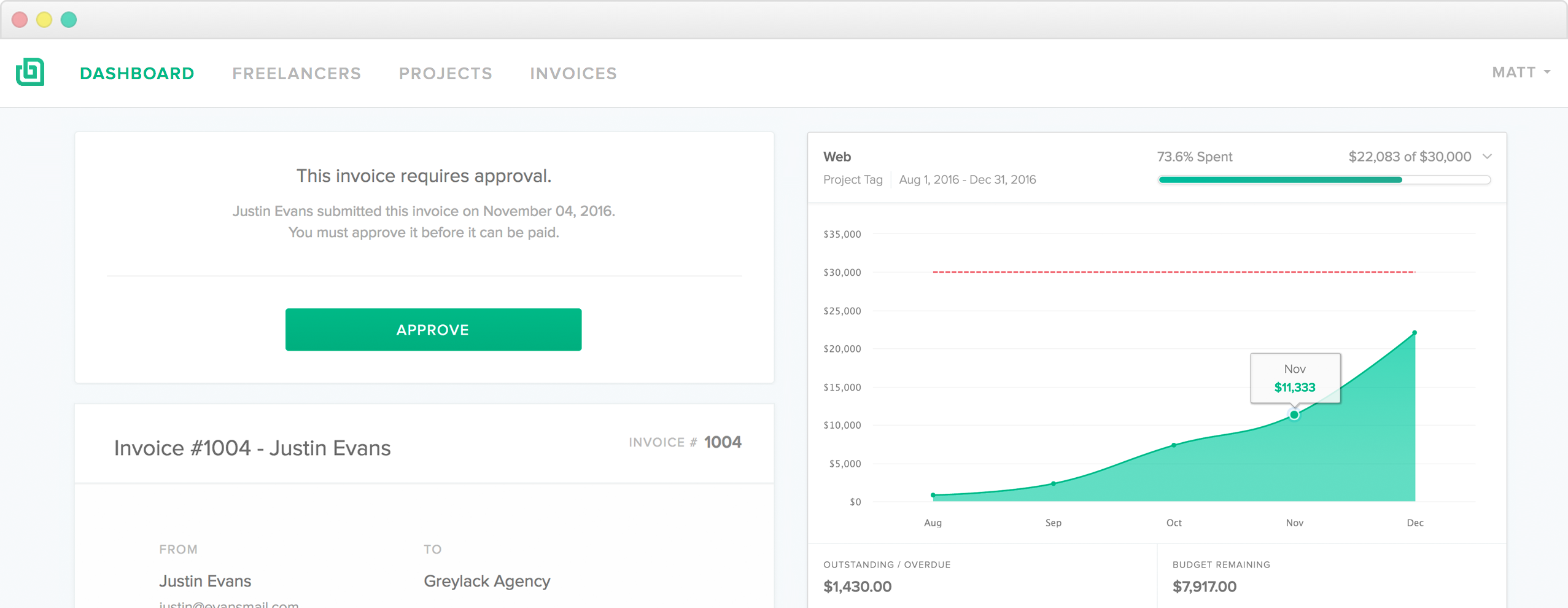The width and height of the screenshot is (1568, 608).
Task: Click the budget spent progress bar
Action: click(1324, 180)
